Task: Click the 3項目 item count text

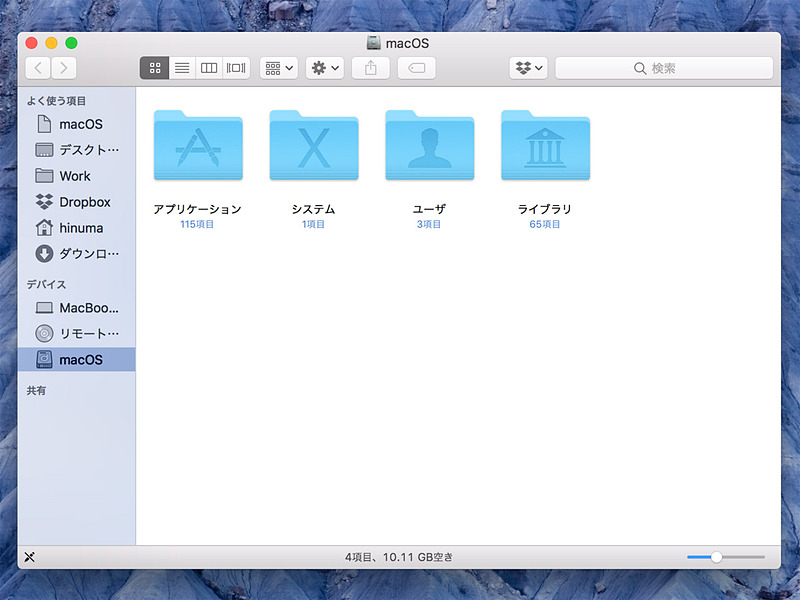Action: (429, 224)
